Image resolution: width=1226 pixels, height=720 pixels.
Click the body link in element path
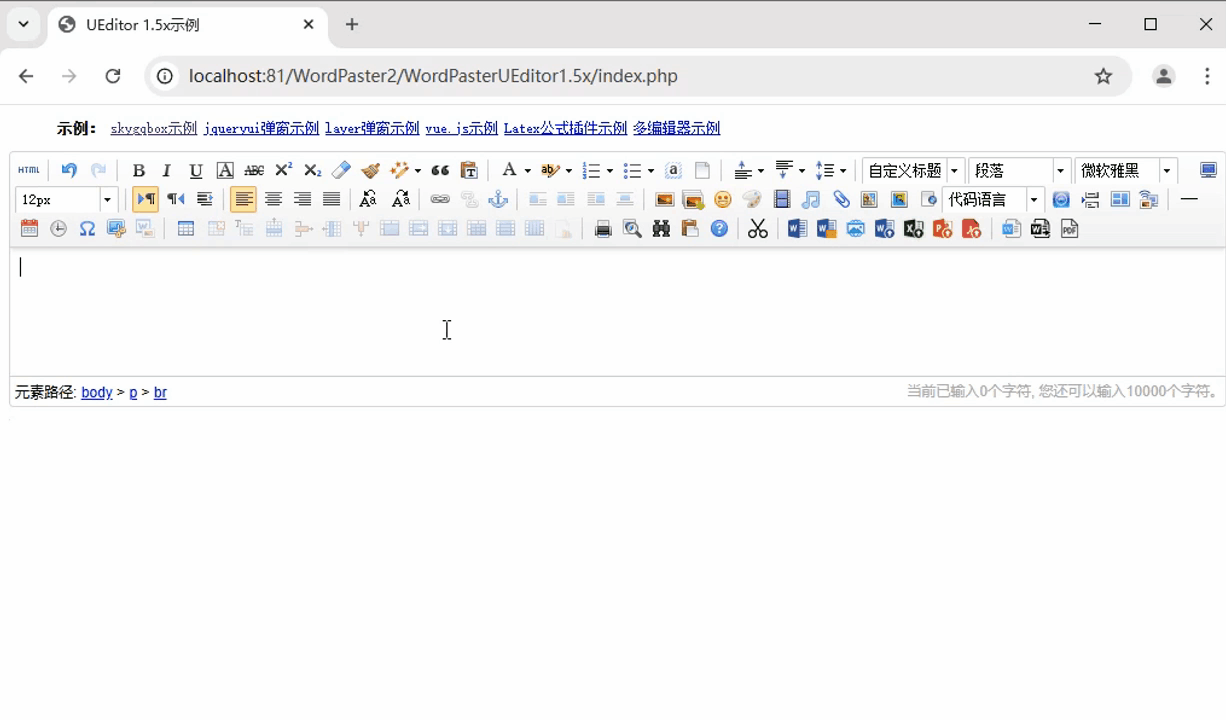coord(97,392)
